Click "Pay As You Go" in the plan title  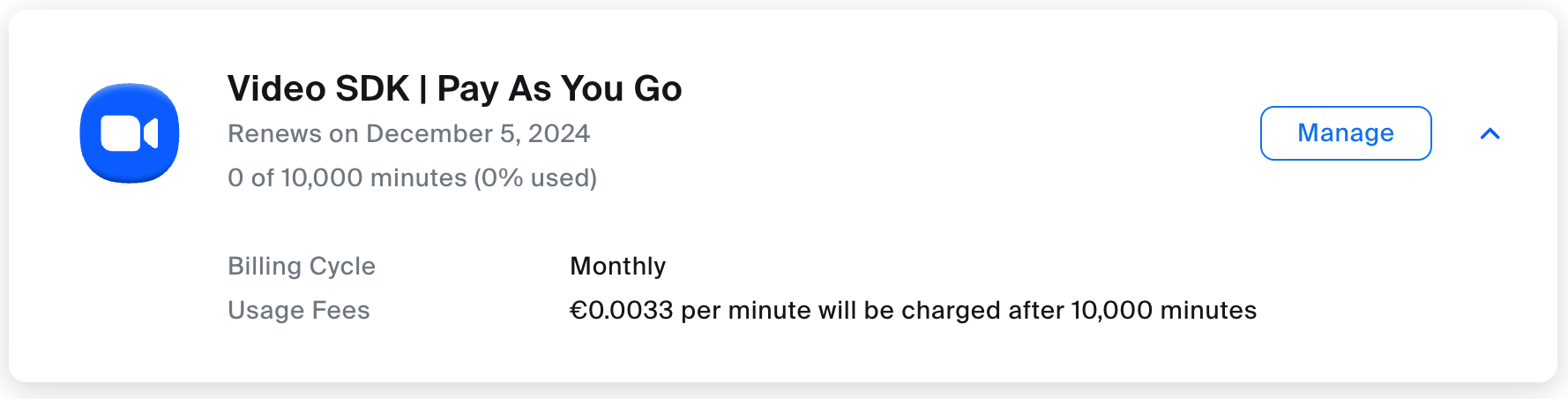[x=559, y=89]
